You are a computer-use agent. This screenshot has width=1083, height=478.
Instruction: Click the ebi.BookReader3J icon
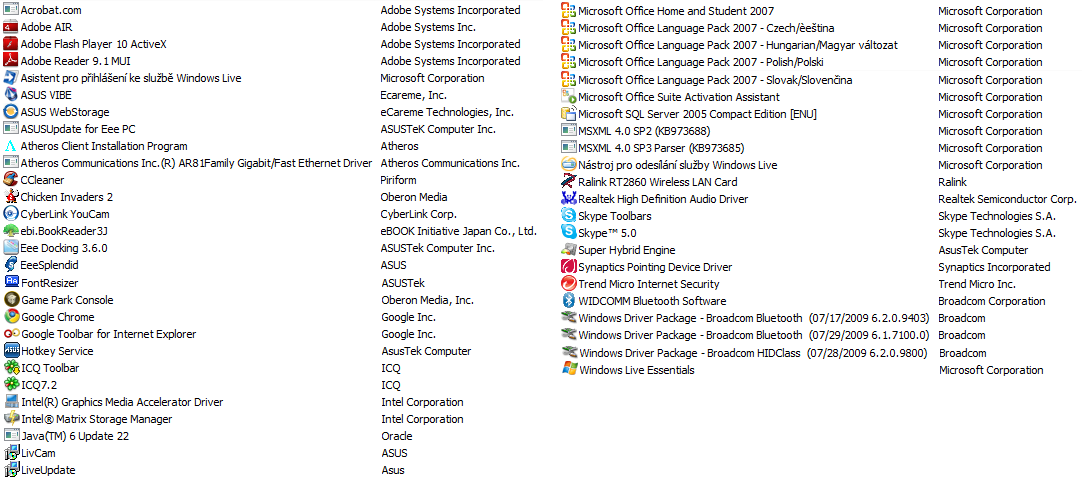coord(10,231)
